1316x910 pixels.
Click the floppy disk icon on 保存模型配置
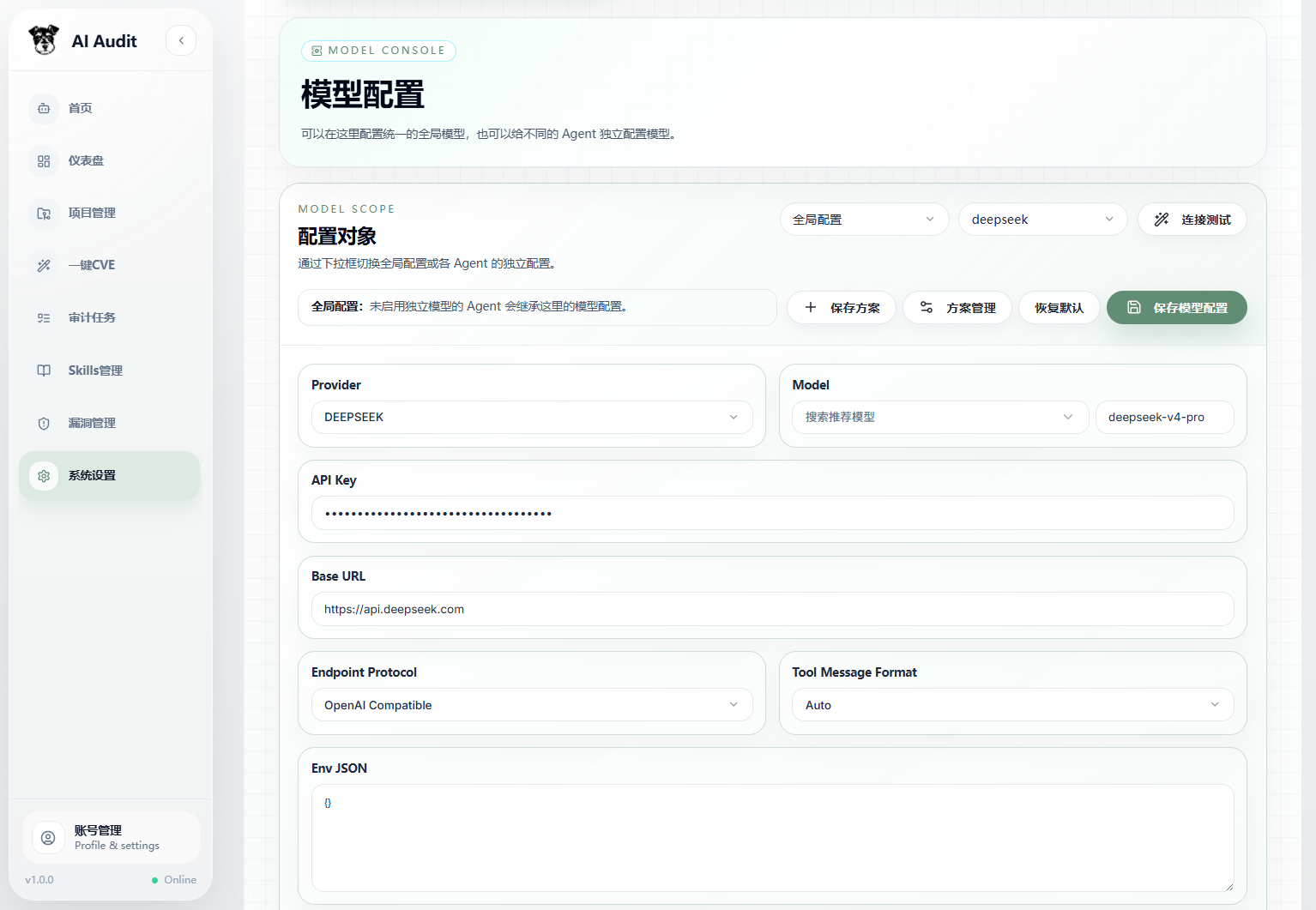click(x=1134, y=307)
